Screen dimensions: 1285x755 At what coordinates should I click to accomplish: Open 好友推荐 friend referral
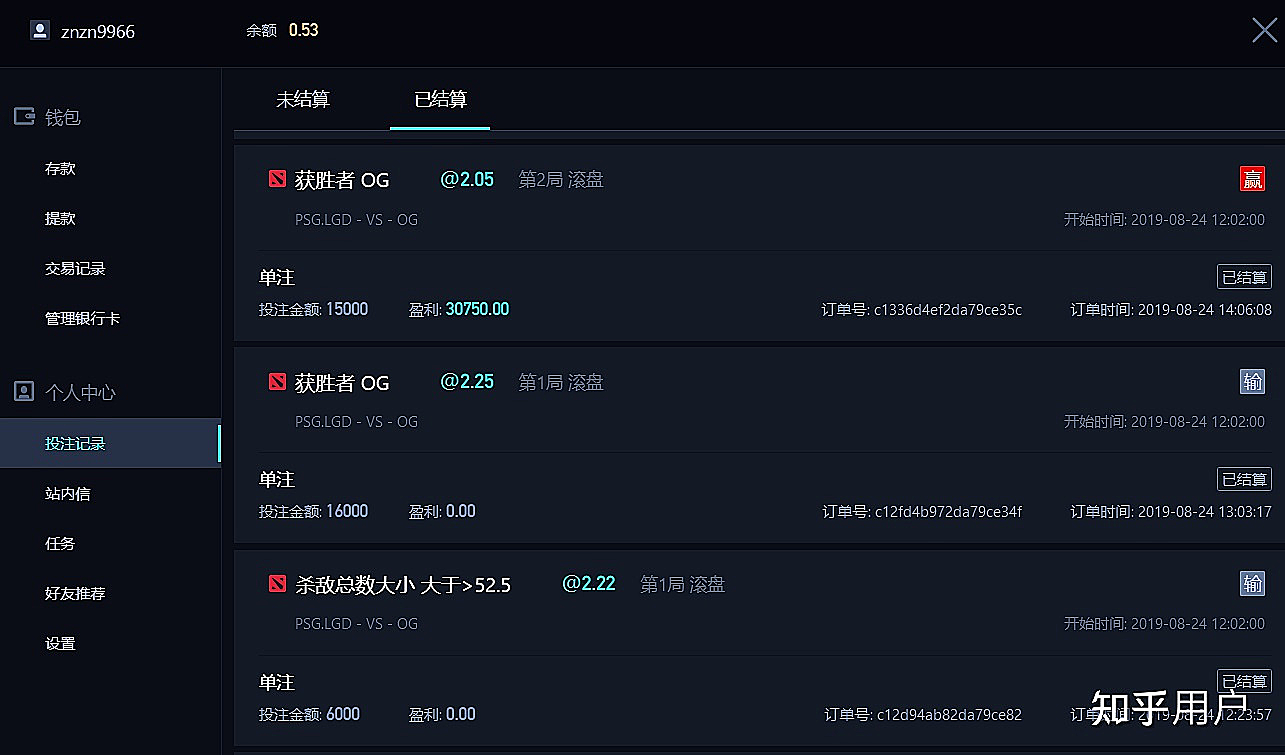(x=75, y=594)
